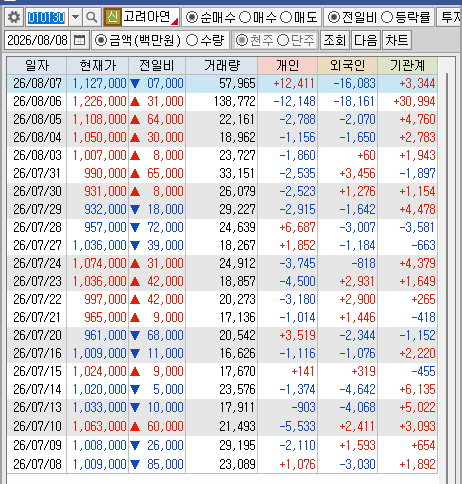The width and height of the screenshot is (462, 484).
Task: Click the magnifier stock search icon
Action: pyautogui.click(x=91, y=17)
